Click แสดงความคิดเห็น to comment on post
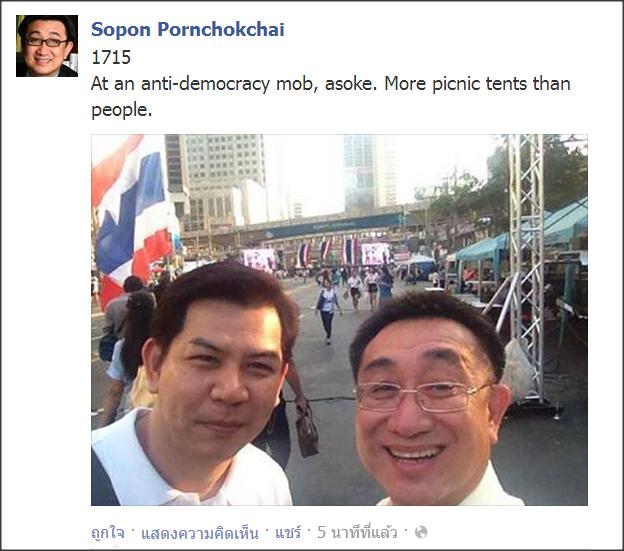This screenshot has height=551, width=624. (x=200, y=532)
